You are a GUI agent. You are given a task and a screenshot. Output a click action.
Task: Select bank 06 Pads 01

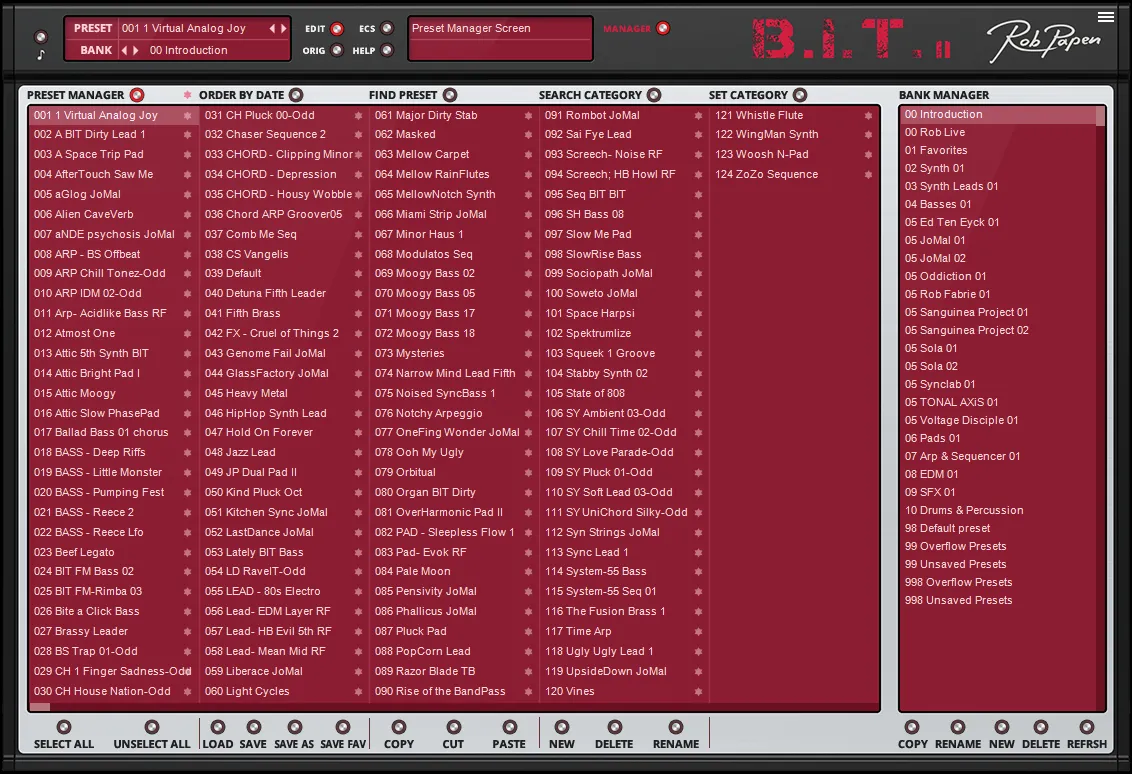pos(998,438)
